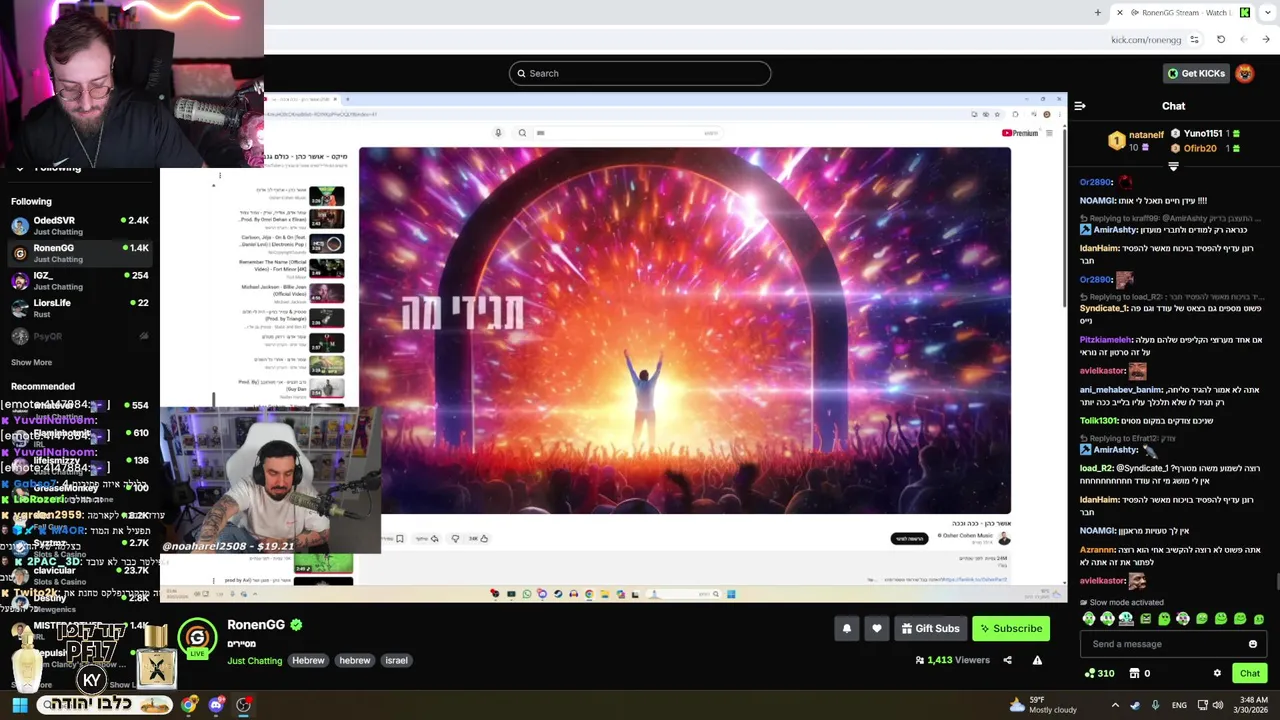
Task: Open Yuno1151 leaderboard entry
Action: (x=1206, y=133)
